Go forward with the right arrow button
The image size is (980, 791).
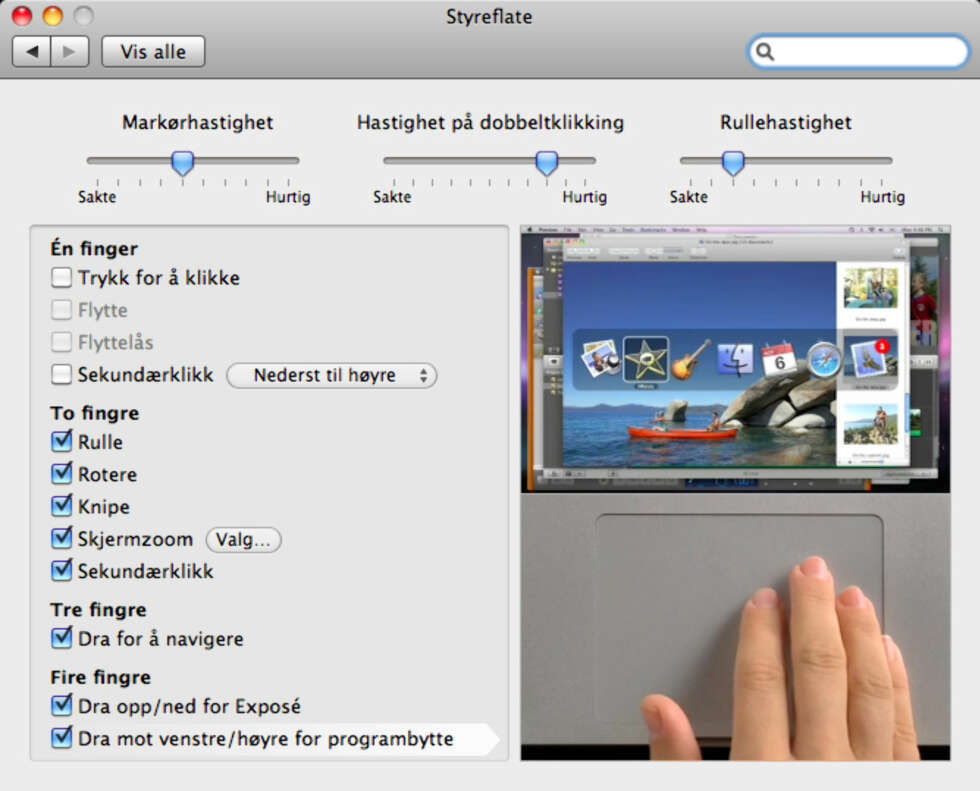pos(70,51)
